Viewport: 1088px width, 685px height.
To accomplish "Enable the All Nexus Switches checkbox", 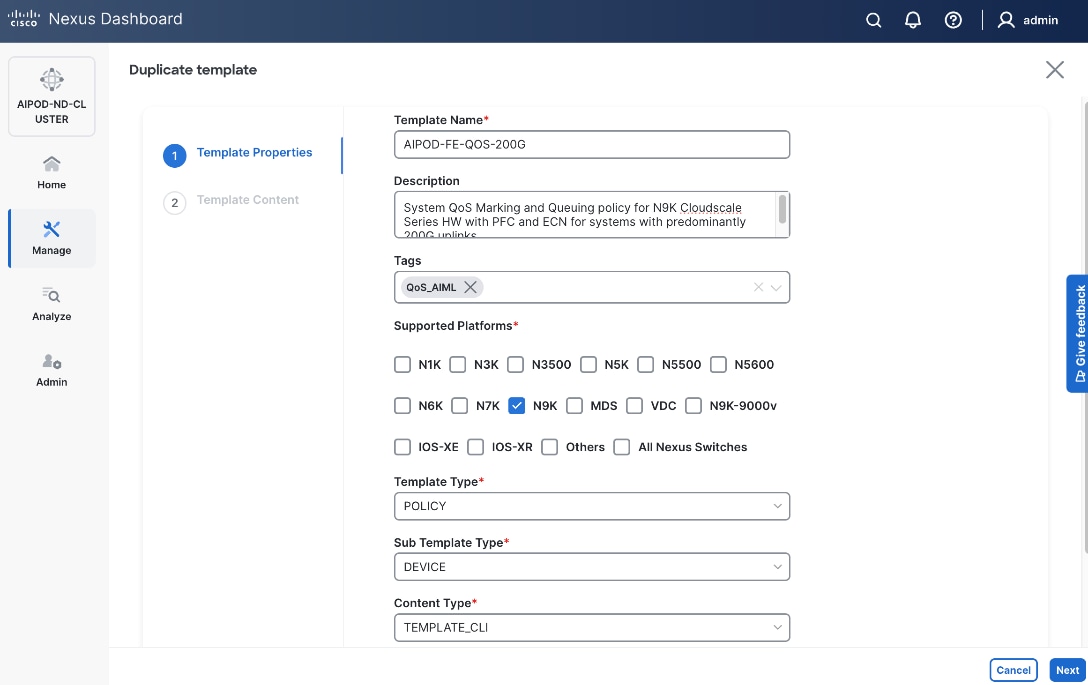I will pos(621,447).
